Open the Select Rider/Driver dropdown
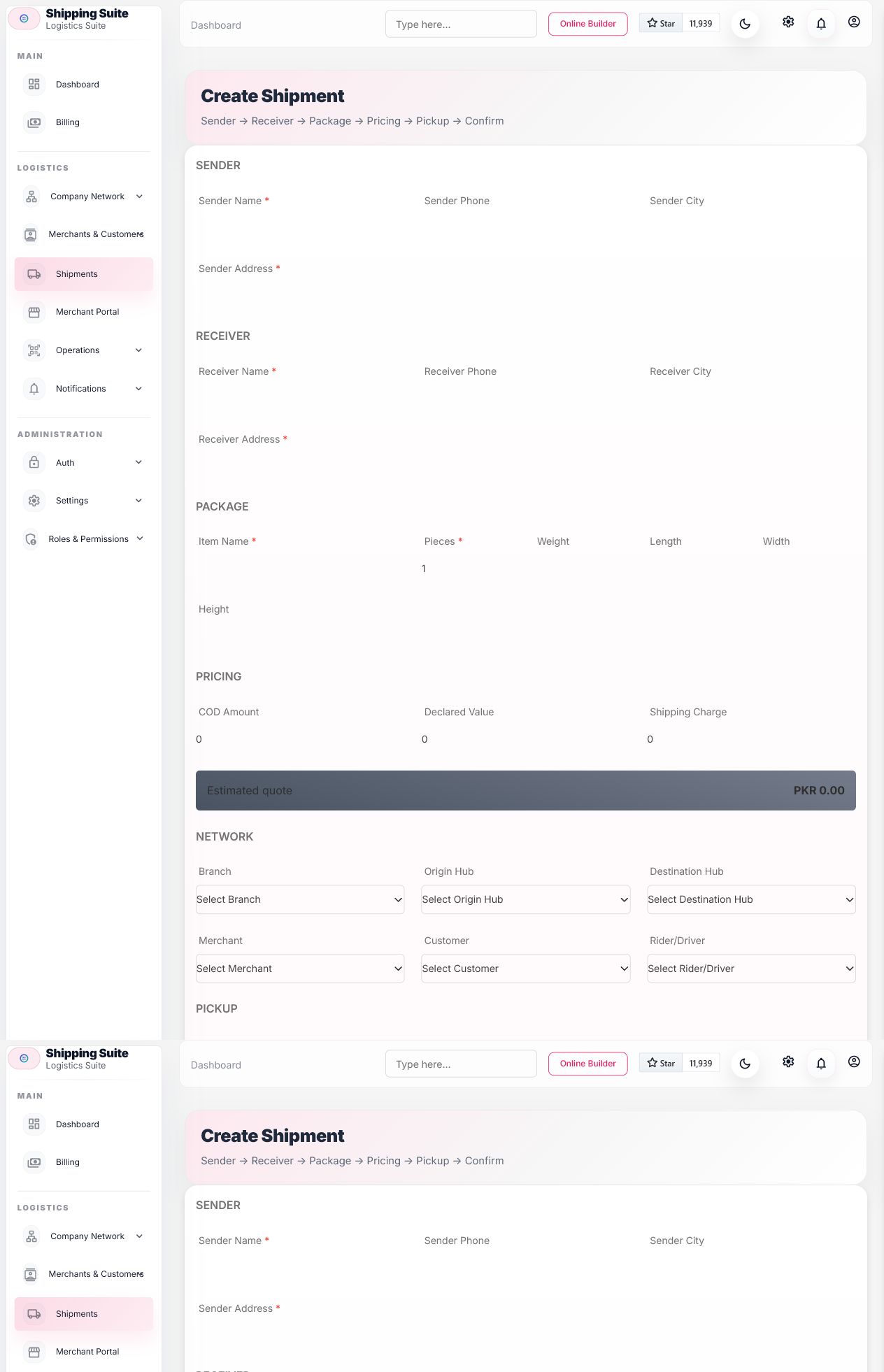The height and width of the screenshot is (1372, 884). click(751, 969)
